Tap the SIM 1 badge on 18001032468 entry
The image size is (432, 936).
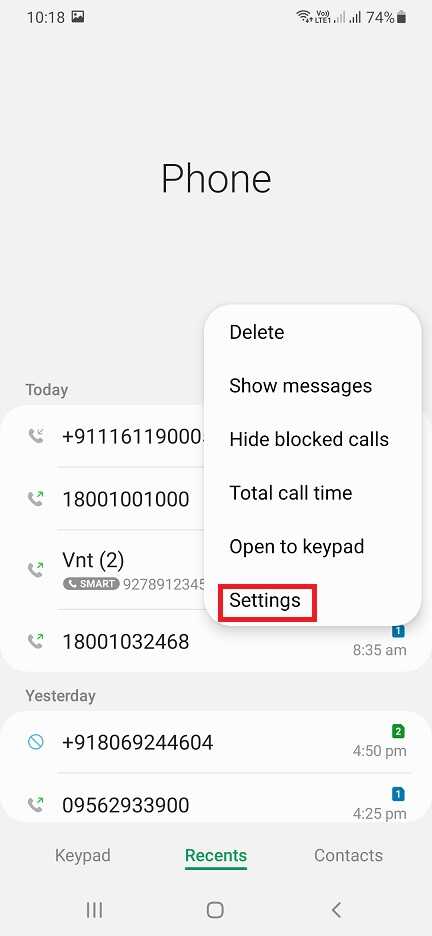(x=399, y=631)
